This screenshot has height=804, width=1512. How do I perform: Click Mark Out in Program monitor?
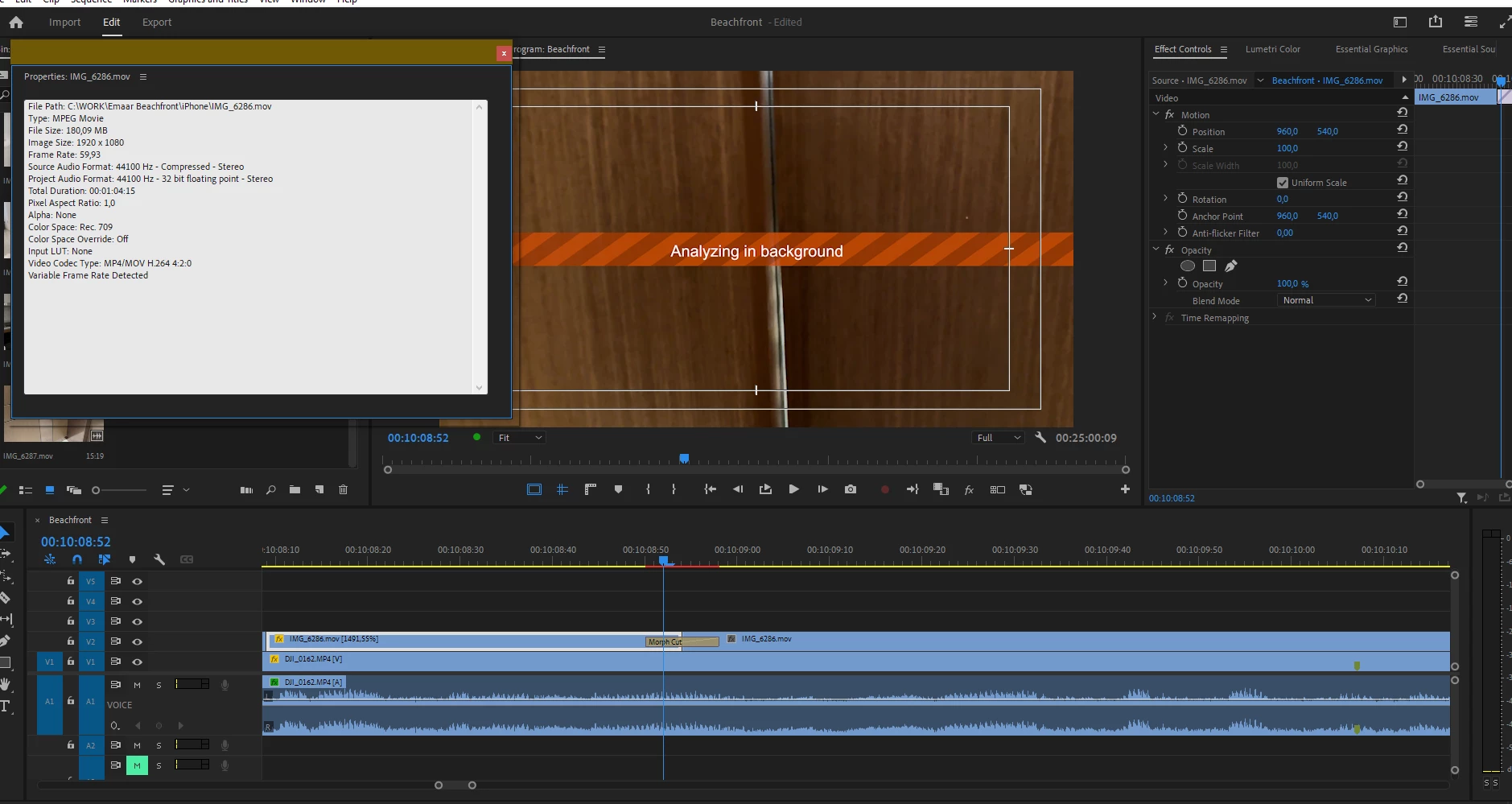click(674, 489)
